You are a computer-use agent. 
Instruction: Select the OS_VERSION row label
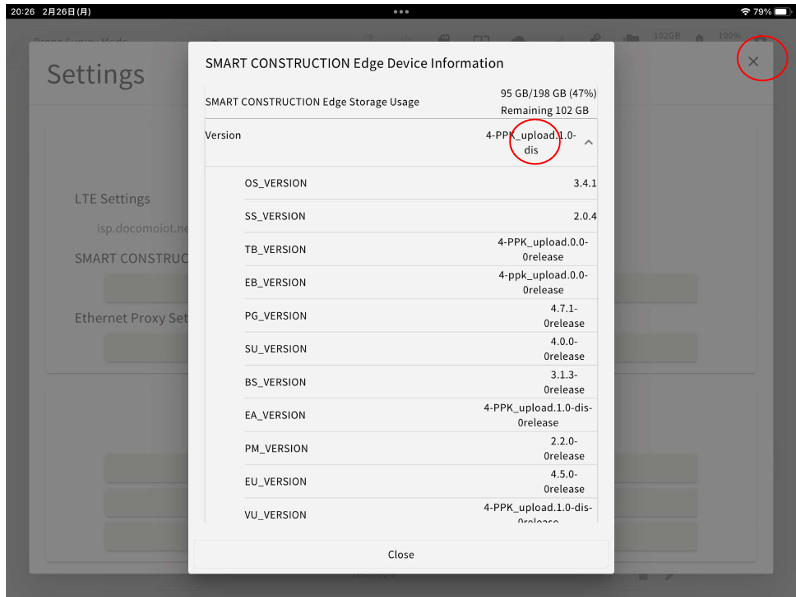tap(276, 183)
